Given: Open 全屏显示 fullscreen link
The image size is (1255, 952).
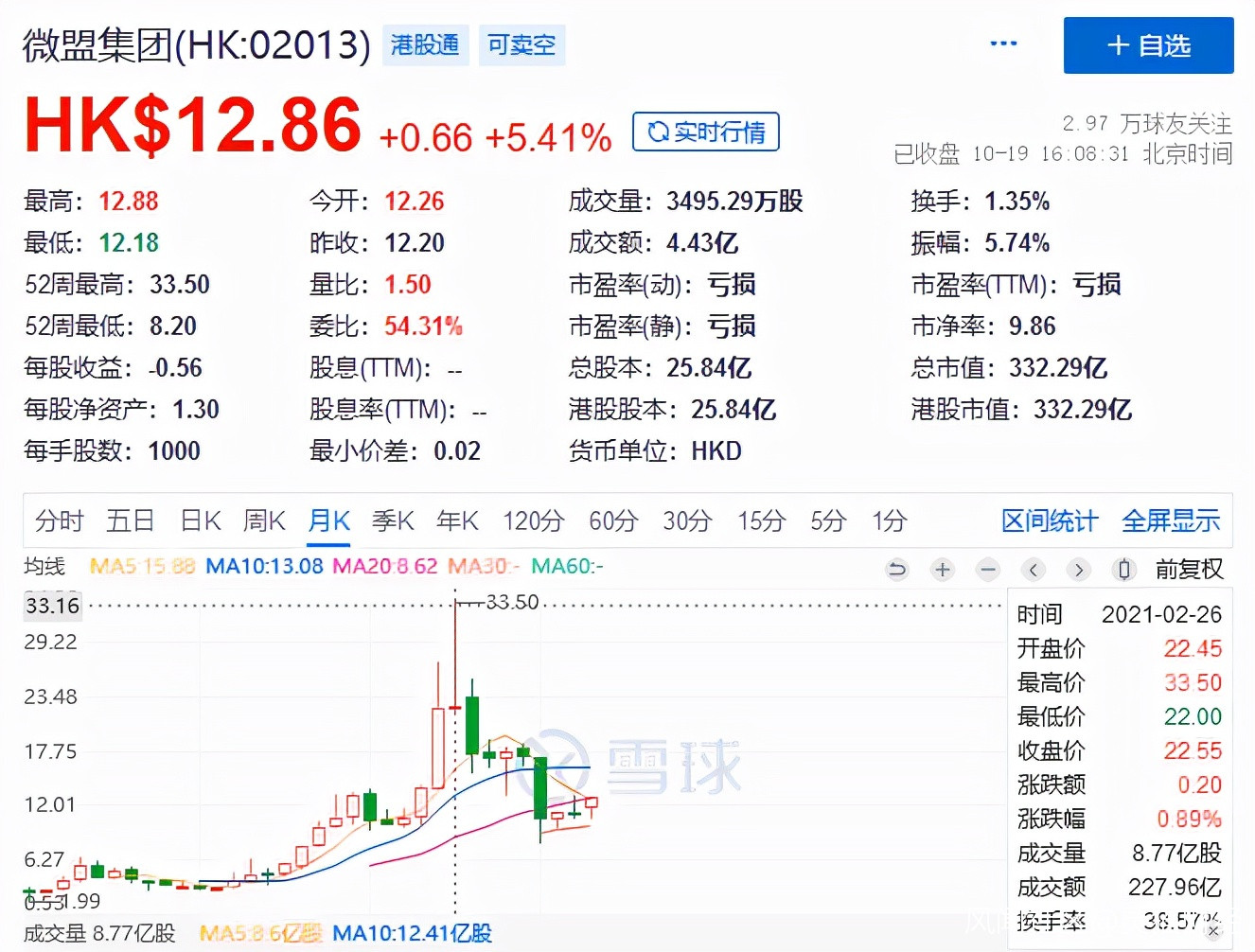Looking at the screenshot, I should pyautogui.click(x=1171, y=520).
